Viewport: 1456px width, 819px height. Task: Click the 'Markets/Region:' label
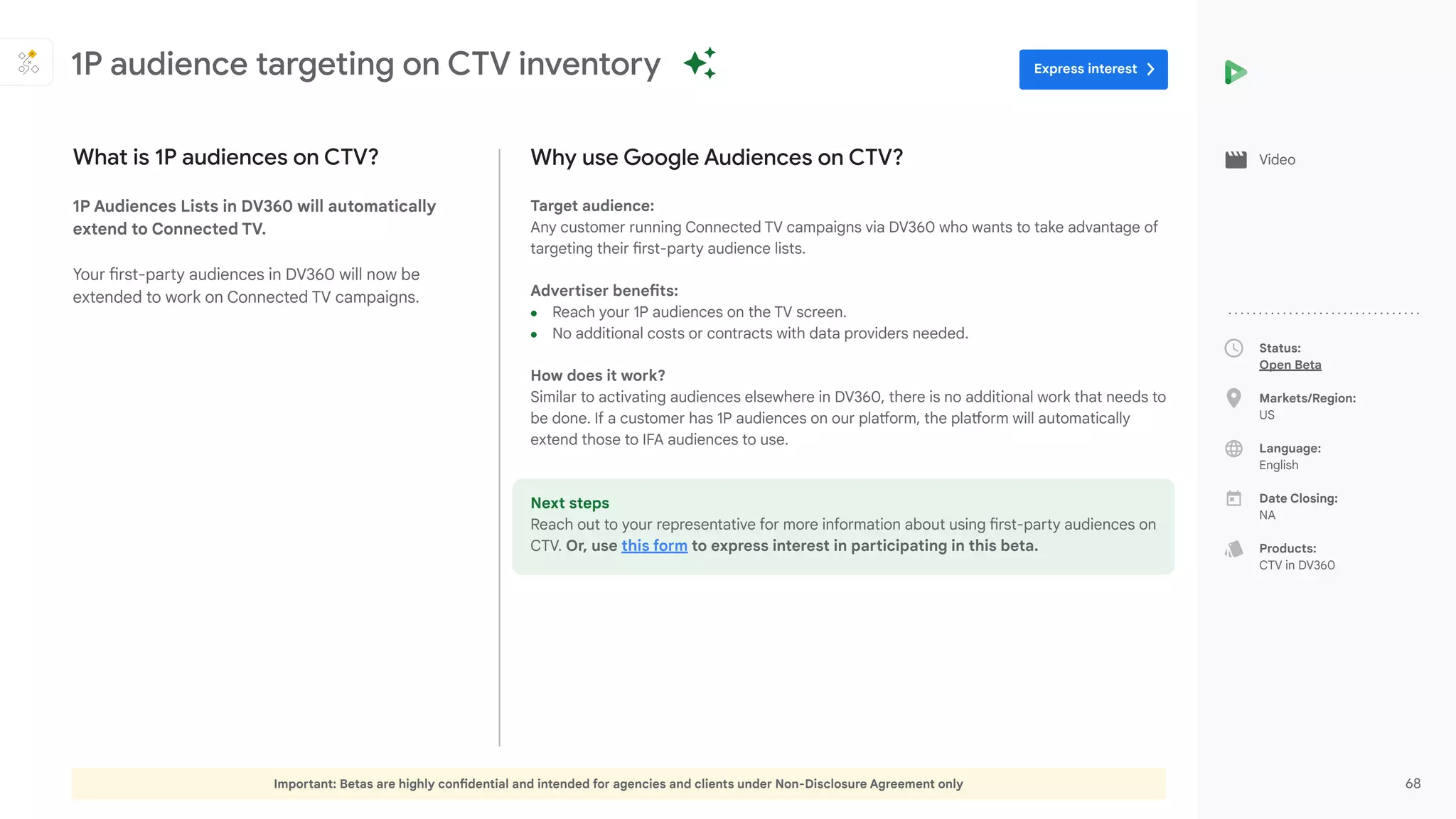pos(1307,398)
